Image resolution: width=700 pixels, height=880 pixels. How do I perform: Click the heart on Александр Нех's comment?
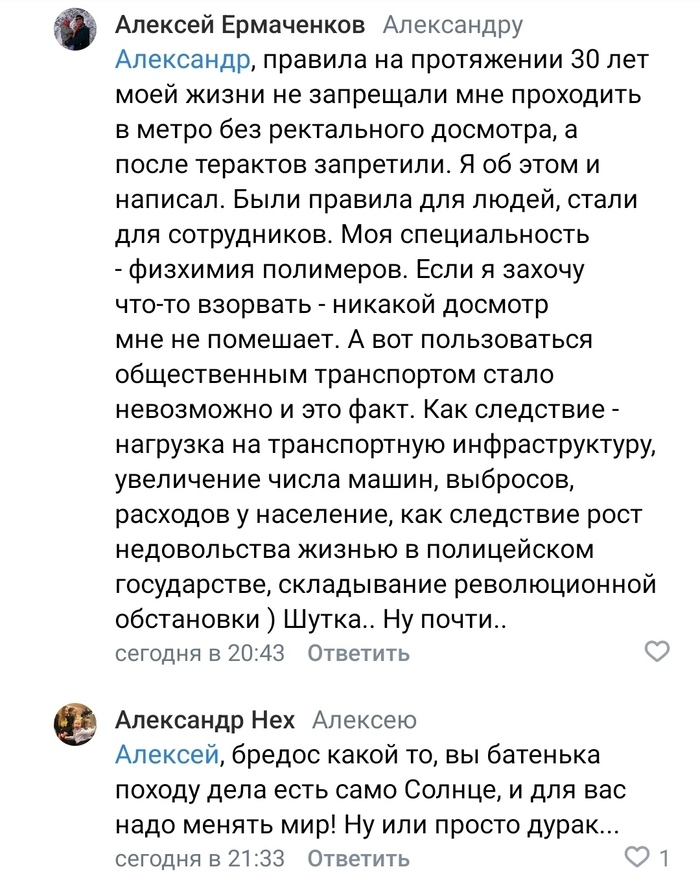coord(636,857)
